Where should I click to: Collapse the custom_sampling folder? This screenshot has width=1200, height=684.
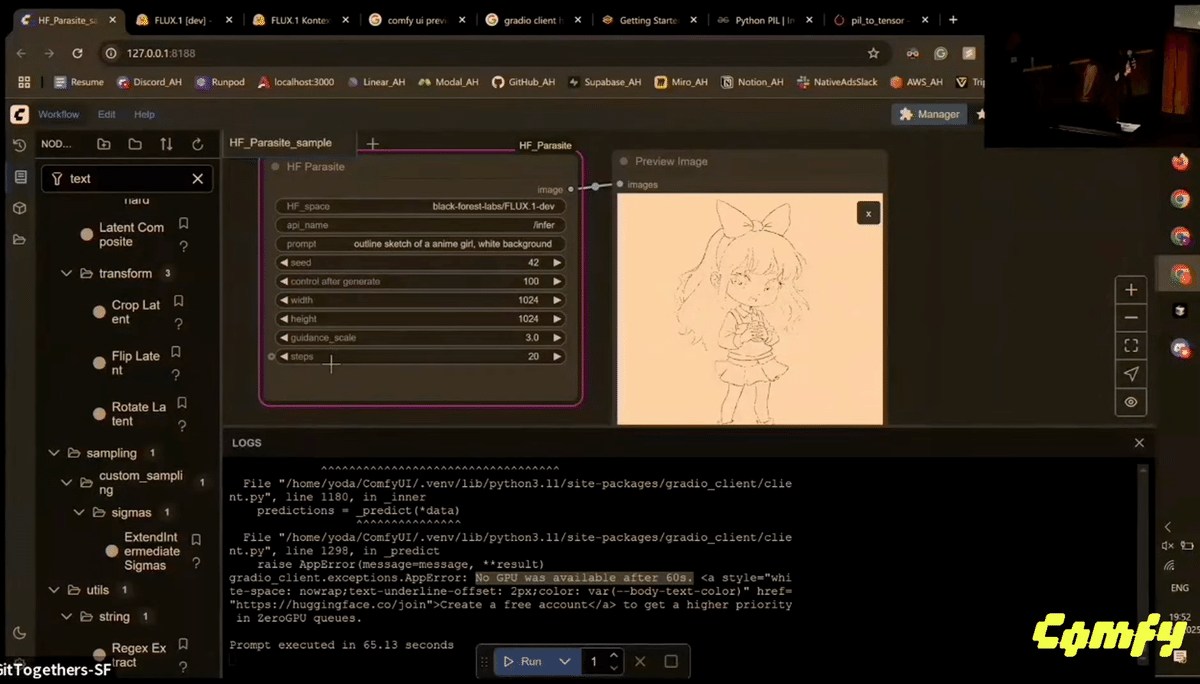(x=66, y=482)
